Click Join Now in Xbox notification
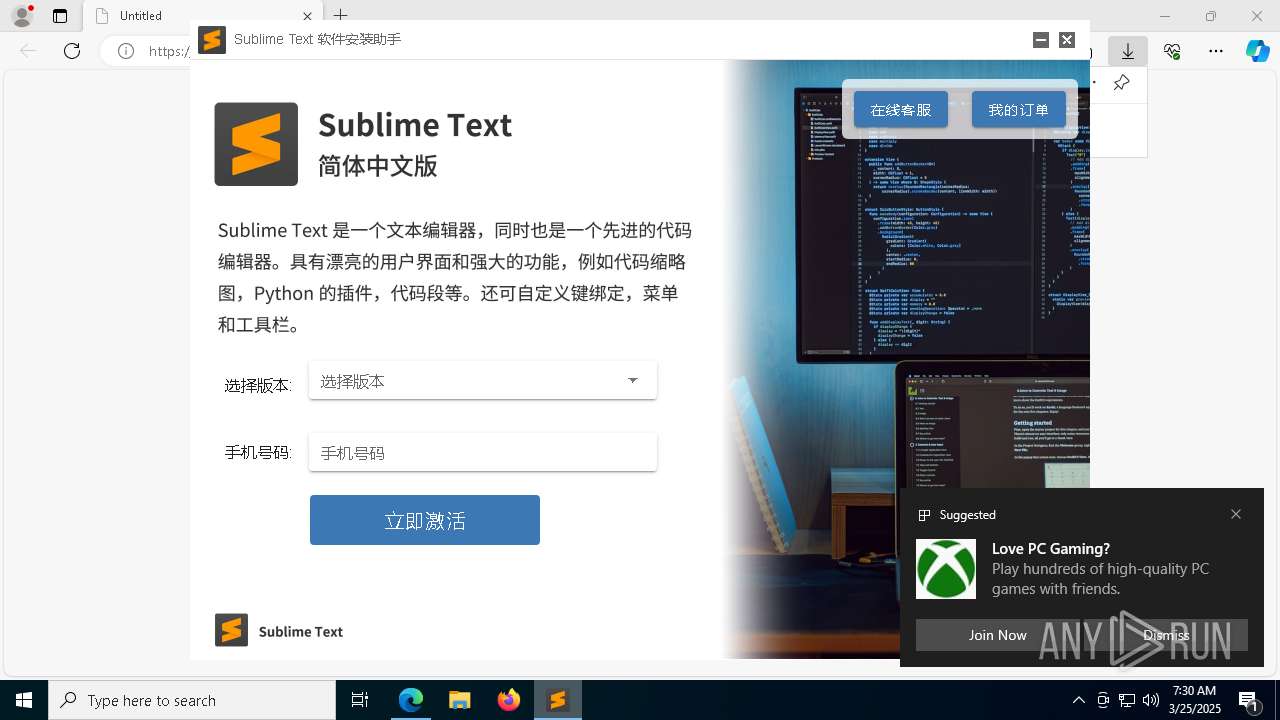Image resolution: width=1280 pixels, height=720 pixels. pos(997,635)
